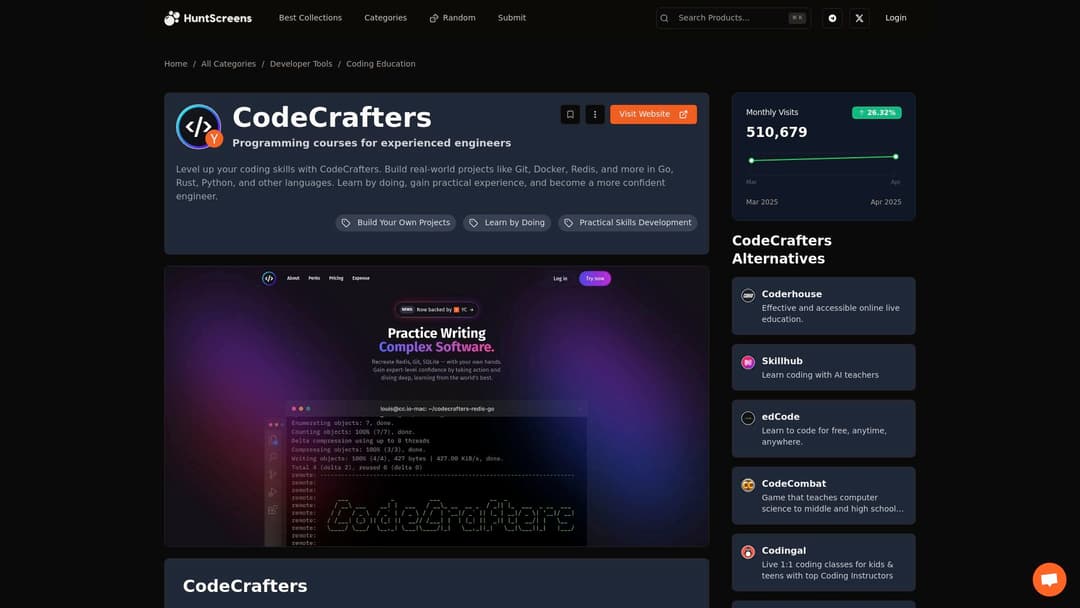Click the Mar data point on visits chart
The height and width of the screenshot is (608, 1080).
(x=751, y=160)
